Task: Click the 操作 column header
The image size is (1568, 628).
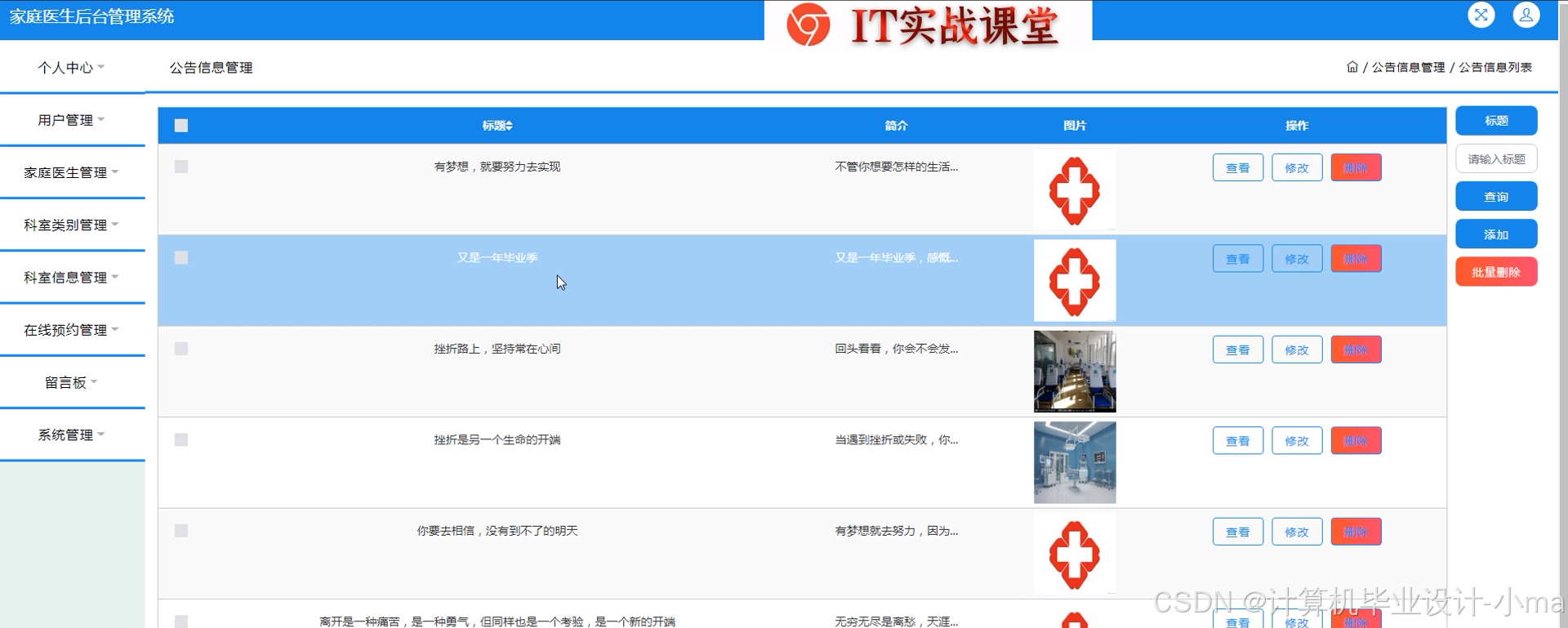Action: (1297, 126)
